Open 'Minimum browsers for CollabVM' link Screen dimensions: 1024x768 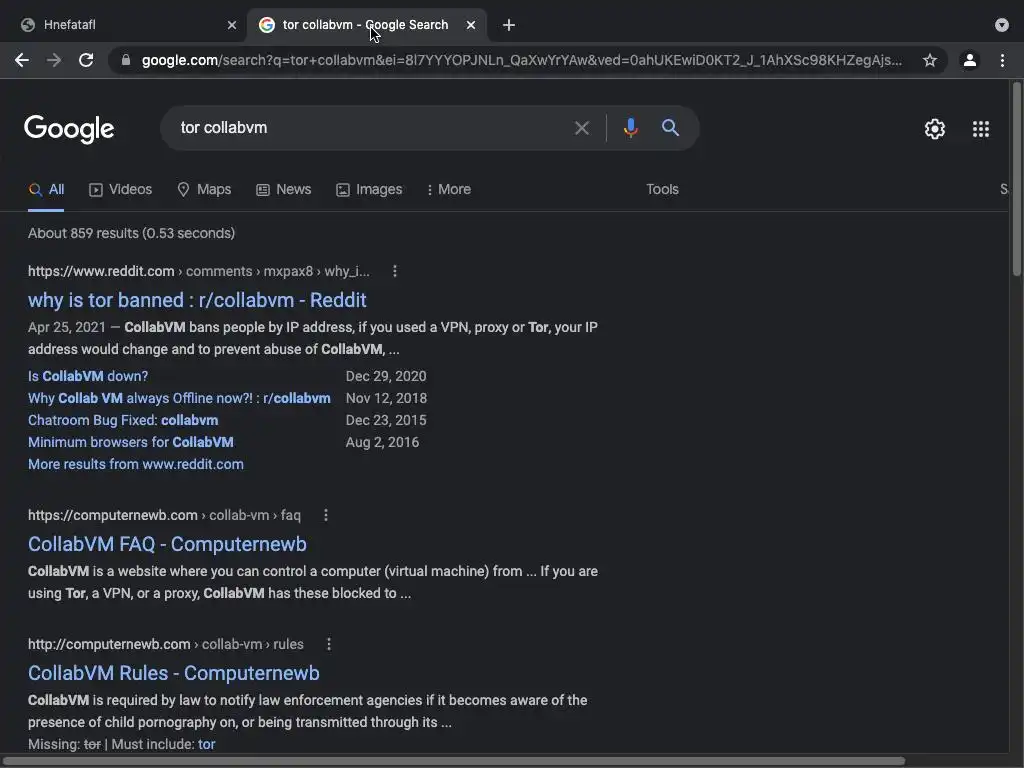[x=131, y=442]
